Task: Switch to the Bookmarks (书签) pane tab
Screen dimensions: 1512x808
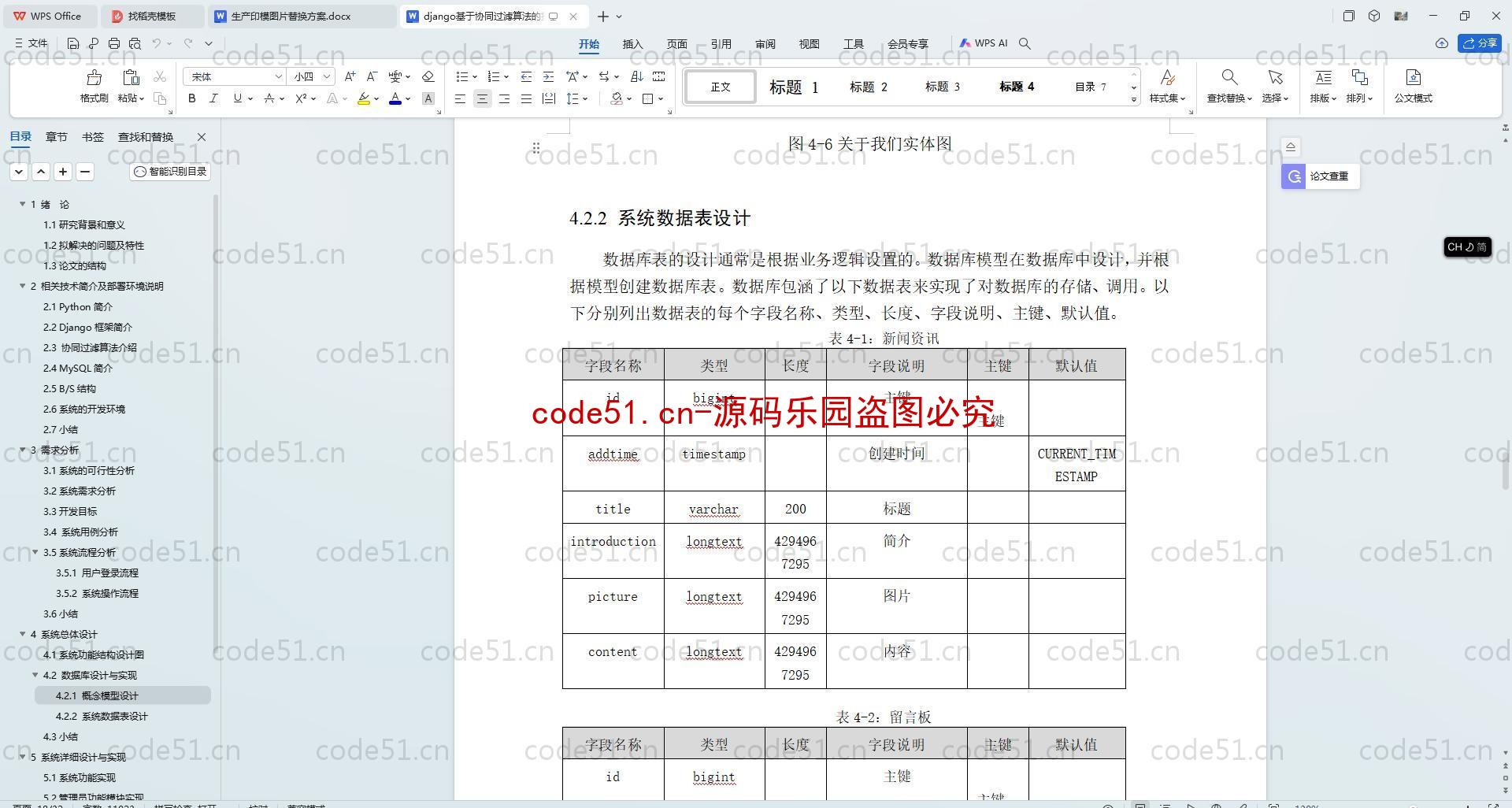Action: pos(92,137)
